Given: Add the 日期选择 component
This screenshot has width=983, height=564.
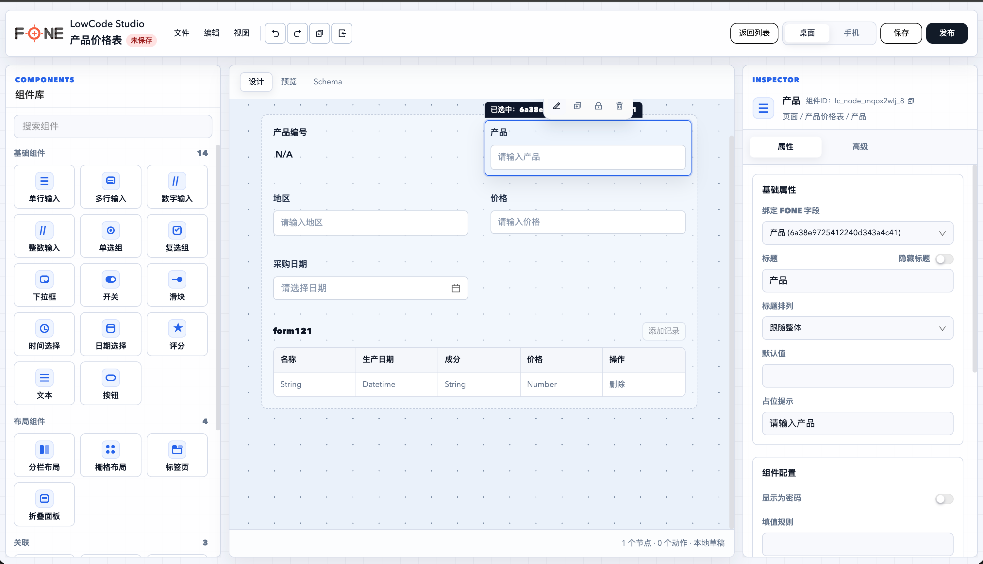Looking at the screenshot, I should coord(111,334).
